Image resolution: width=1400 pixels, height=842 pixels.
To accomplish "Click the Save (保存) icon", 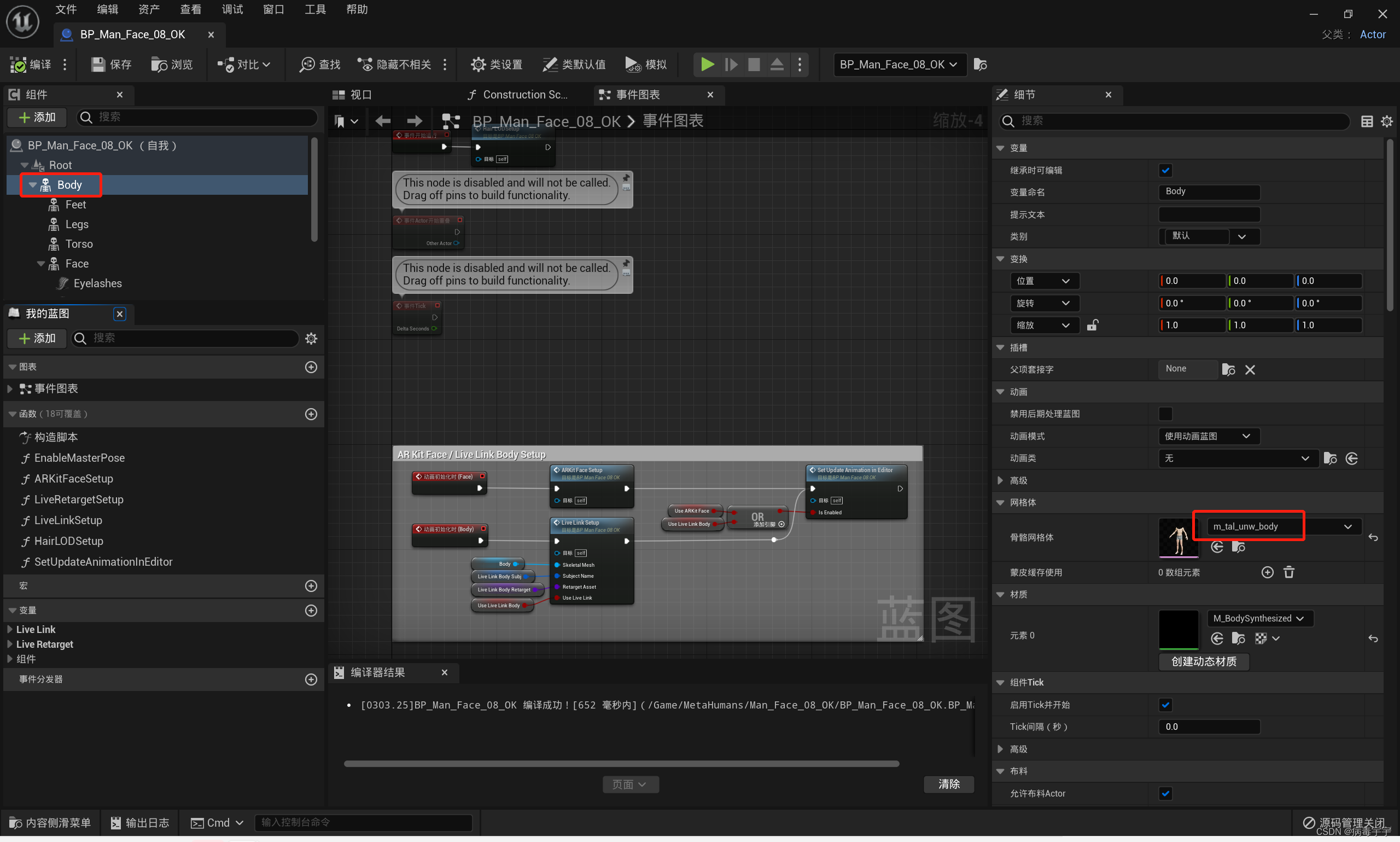I will (98, 65).
